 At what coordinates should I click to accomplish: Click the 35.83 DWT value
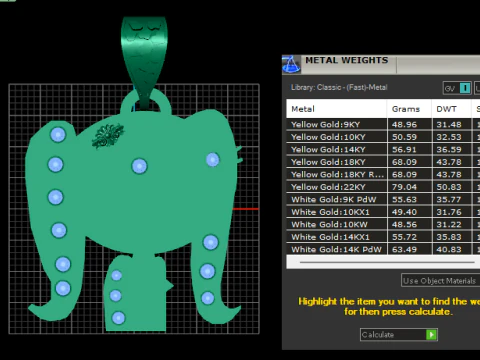(449, 237)
